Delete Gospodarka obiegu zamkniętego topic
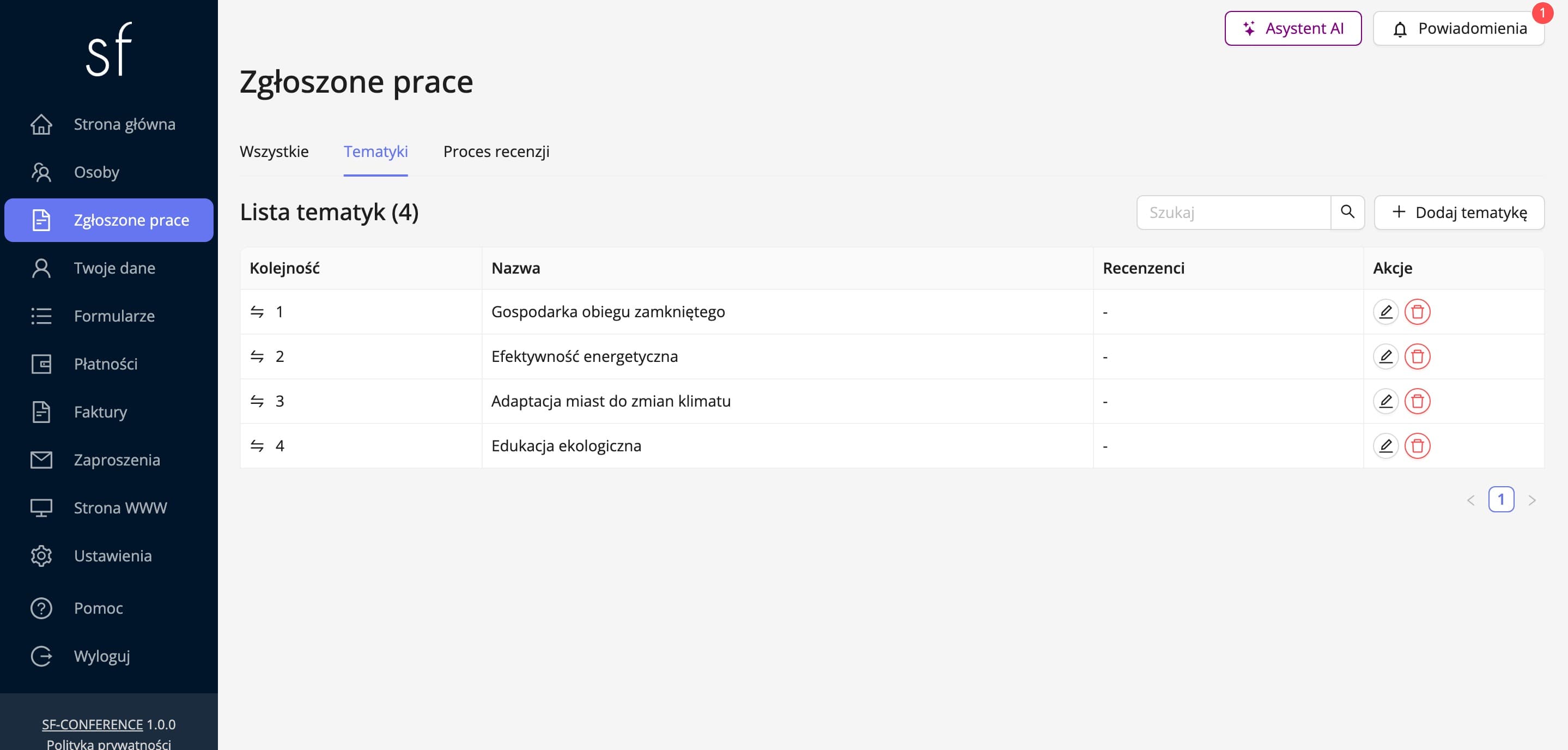The height and width of the screenshot is (750, 1568). point(1417,312)
